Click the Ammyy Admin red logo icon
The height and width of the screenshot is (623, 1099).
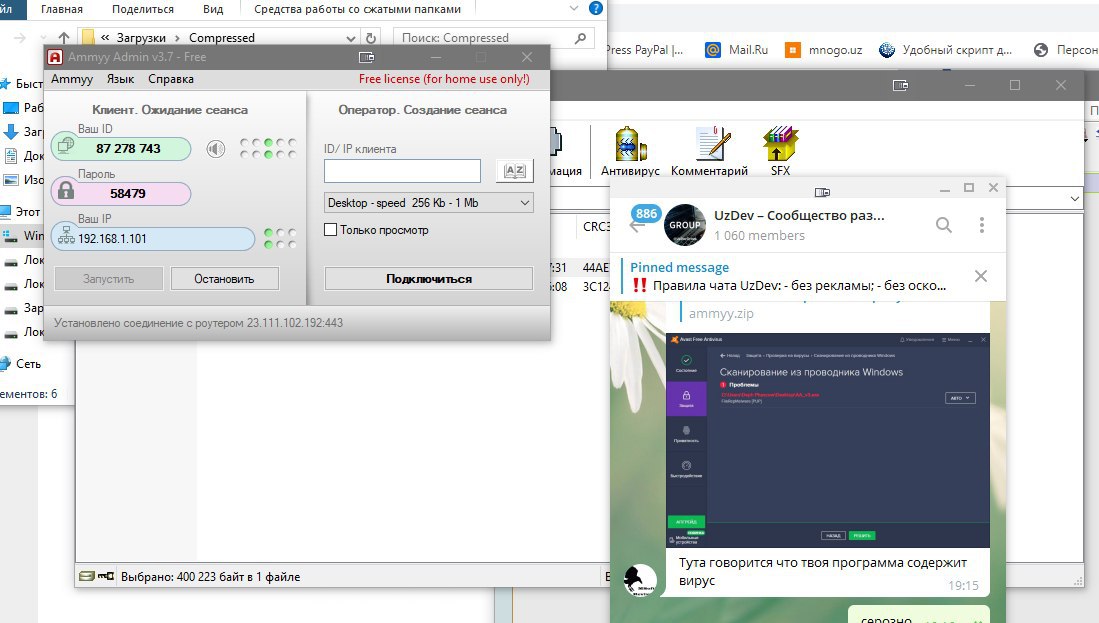[55, 57]
